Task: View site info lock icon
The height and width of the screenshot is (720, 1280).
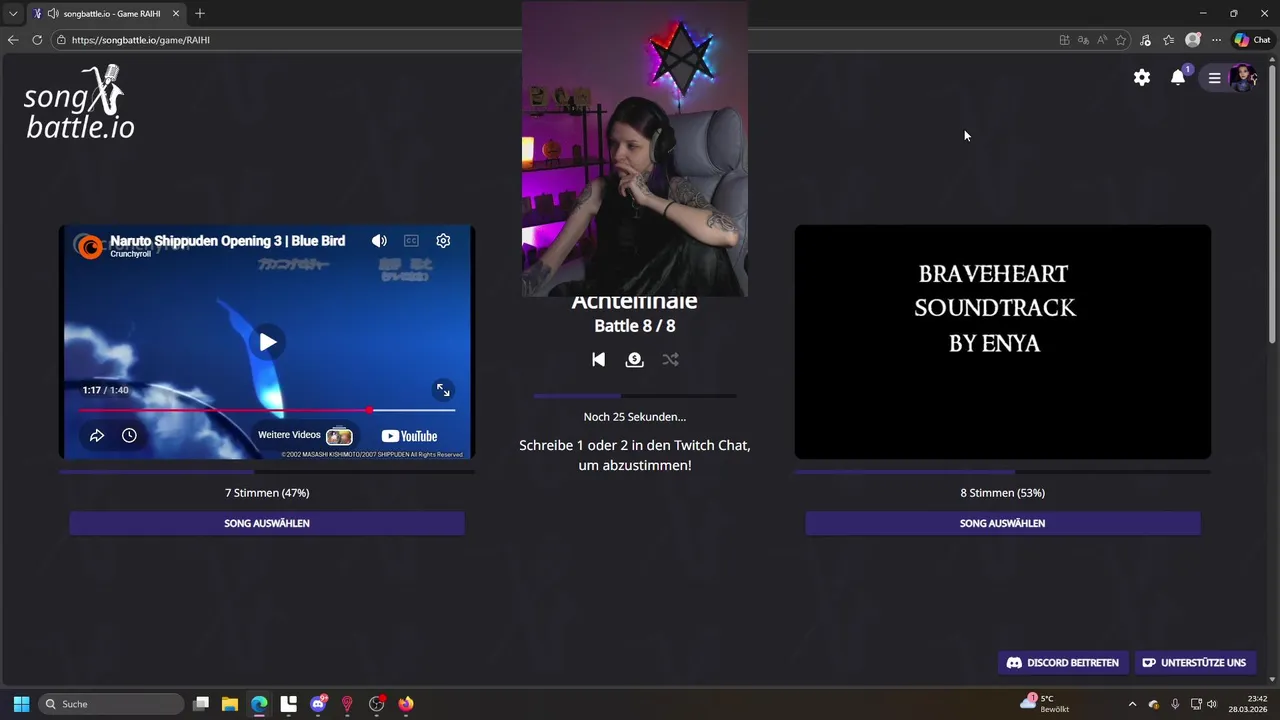Action: (61, 40)
